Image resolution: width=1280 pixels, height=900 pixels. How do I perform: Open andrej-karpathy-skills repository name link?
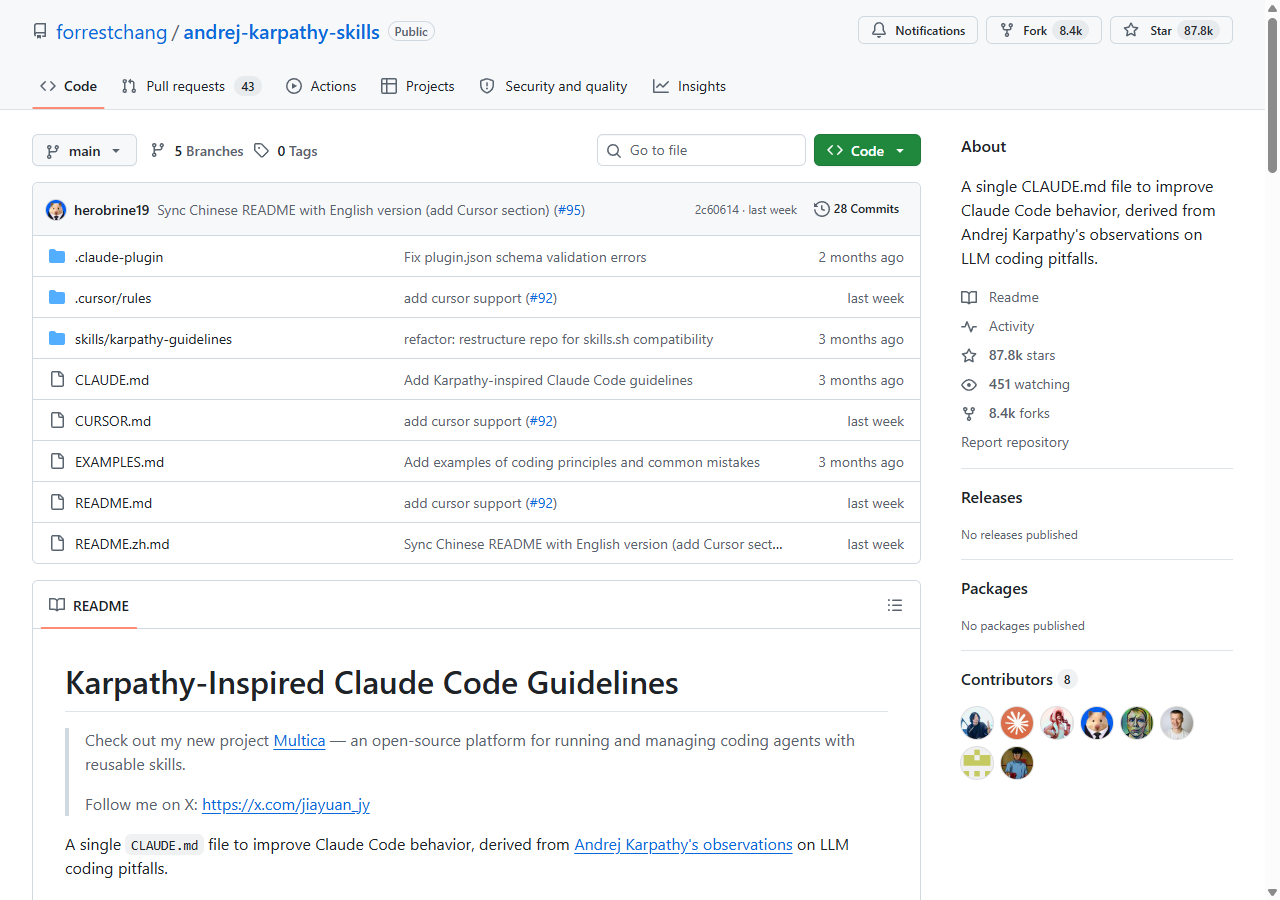tap(282, 31)
